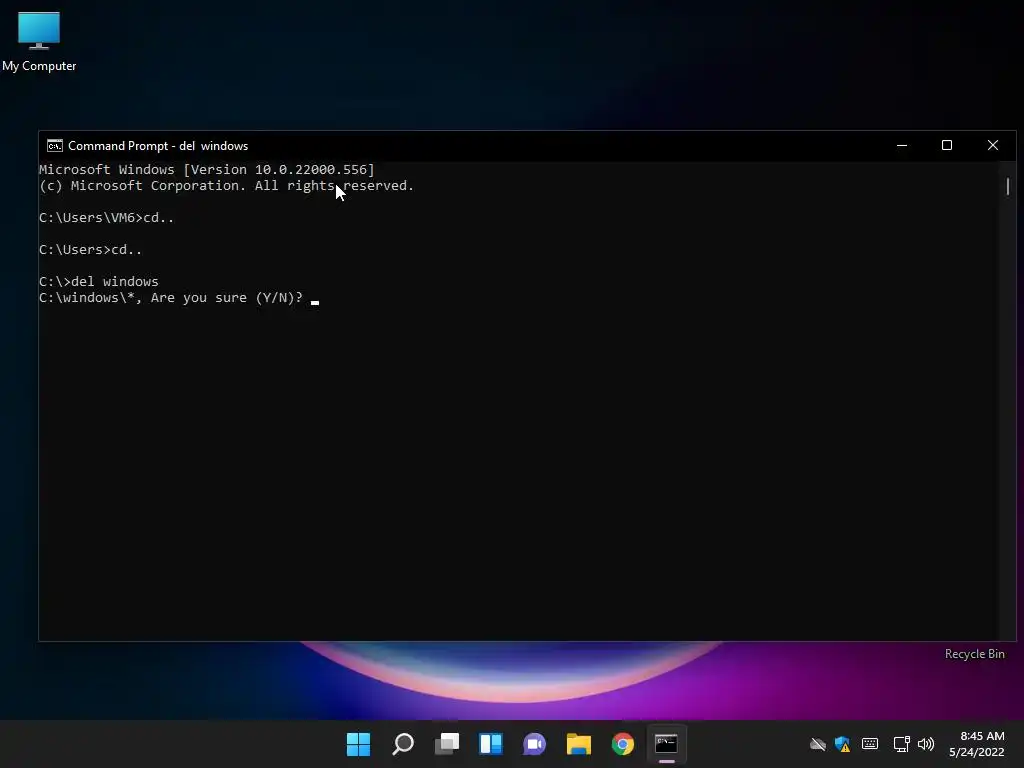
Task: Click the Microsoft Corporation copyright line
Action: (x=226, y=185)
